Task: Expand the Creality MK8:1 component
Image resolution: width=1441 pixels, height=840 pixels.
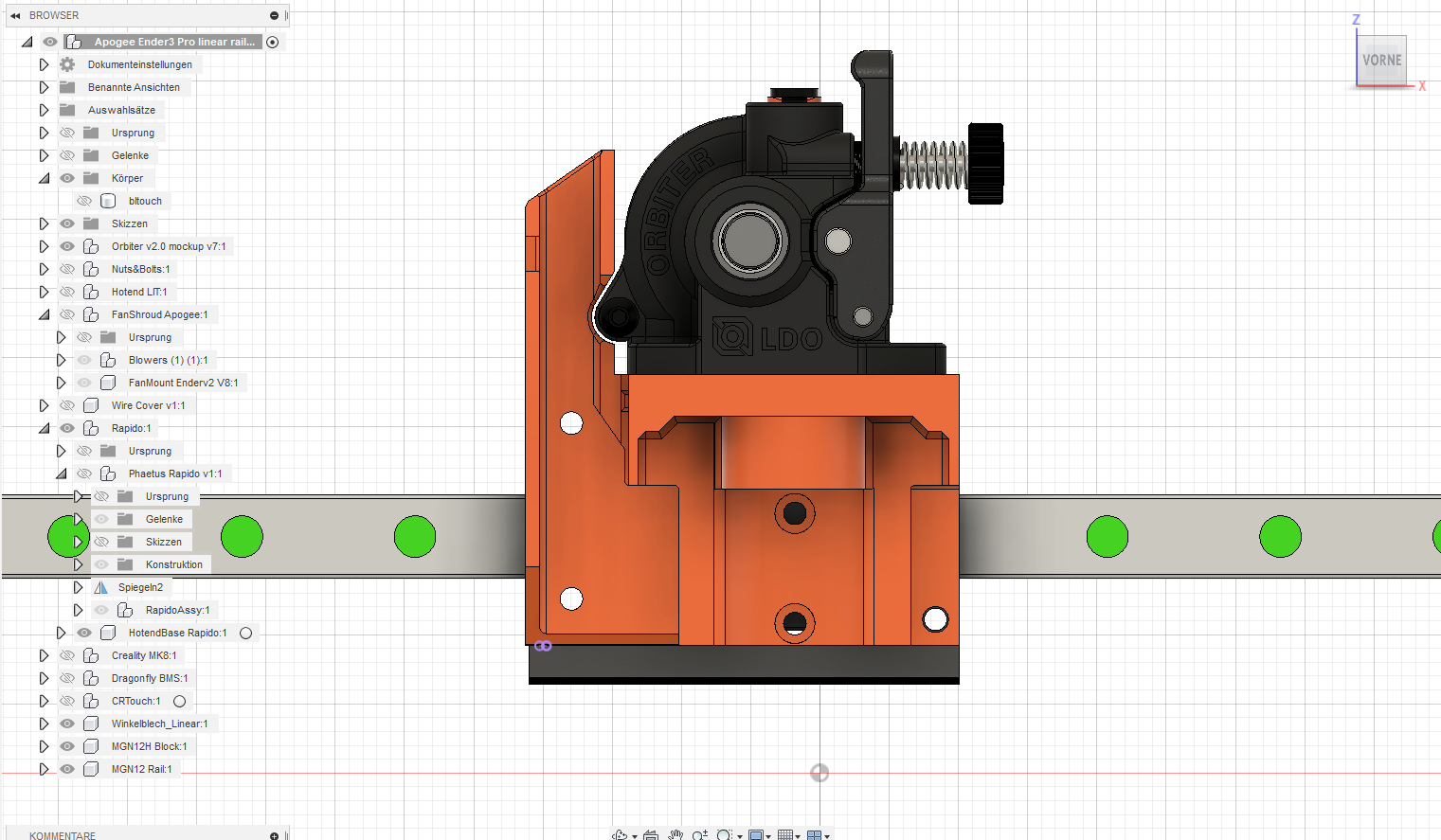Action: 44,655
